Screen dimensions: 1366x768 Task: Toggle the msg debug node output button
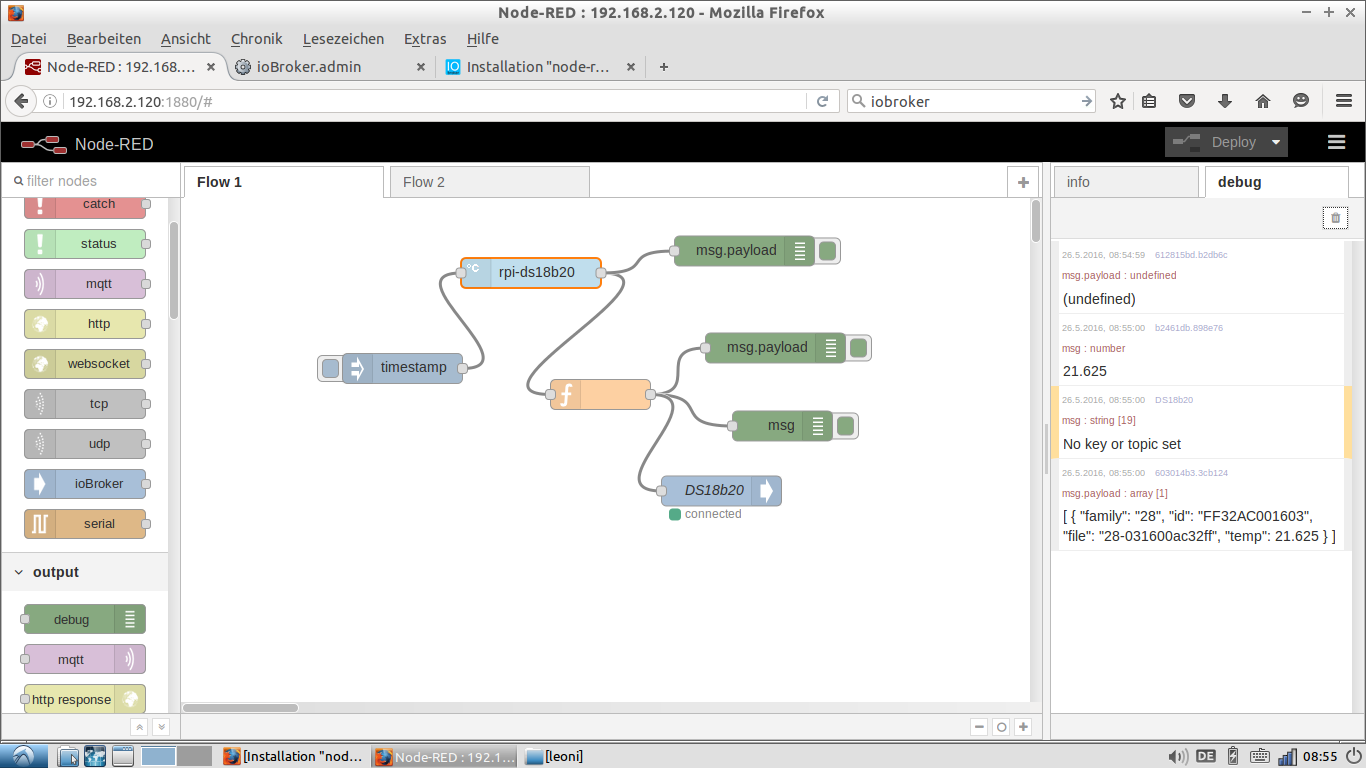846,426
